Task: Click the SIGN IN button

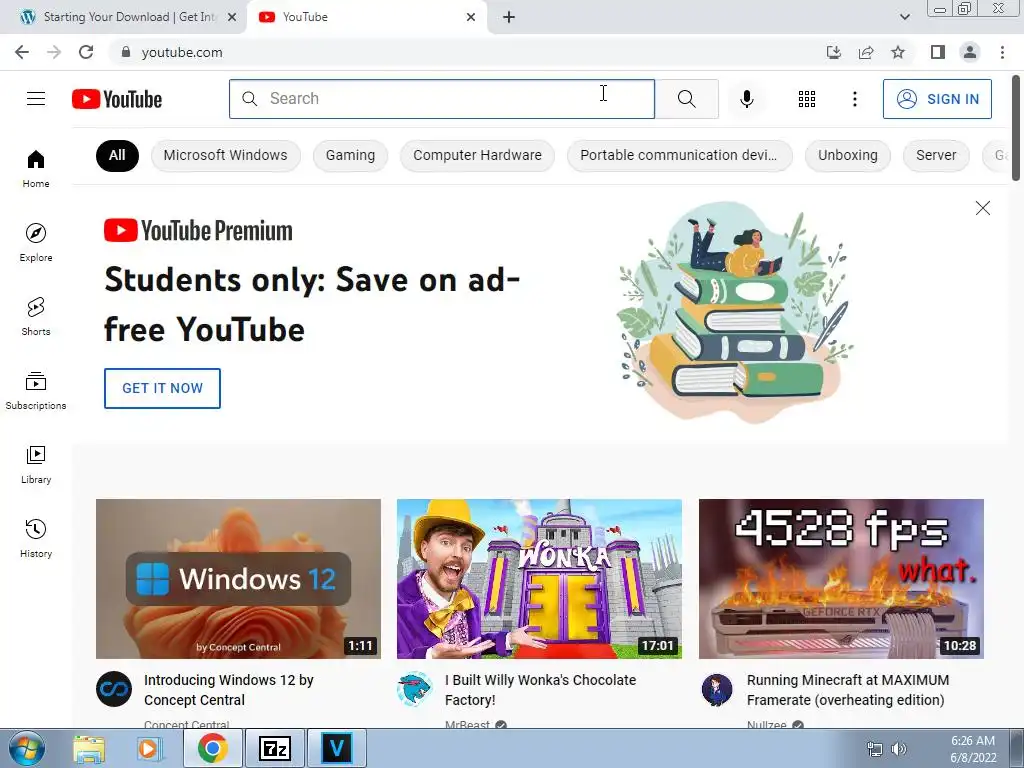Action: pos(937,99)
